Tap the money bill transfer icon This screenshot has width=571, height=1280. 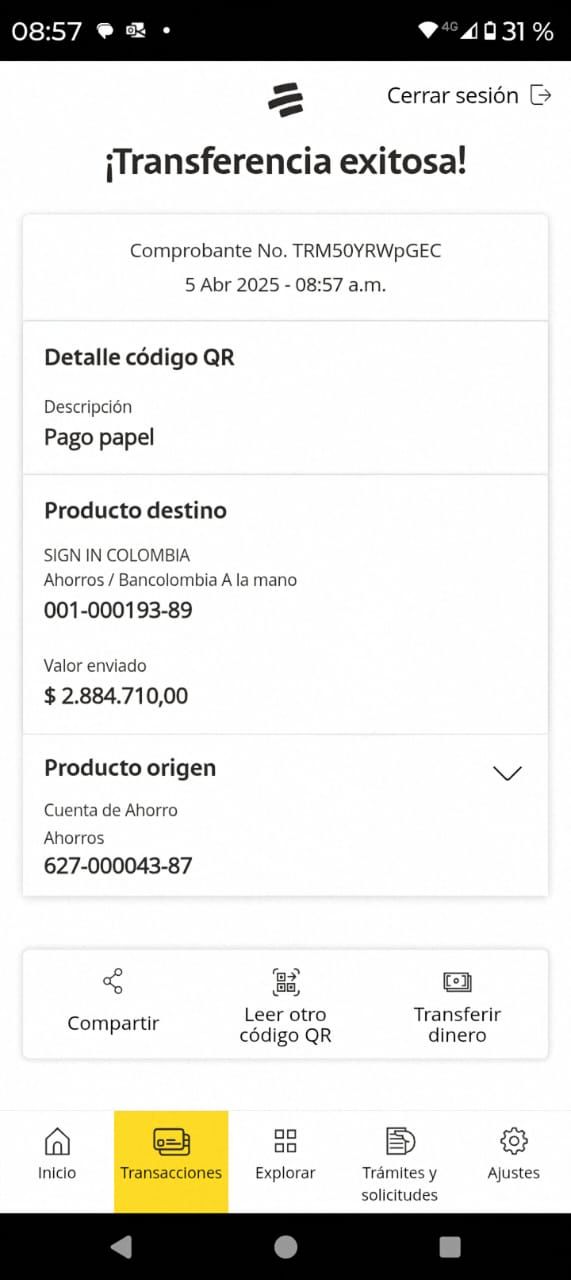(457, 982)
